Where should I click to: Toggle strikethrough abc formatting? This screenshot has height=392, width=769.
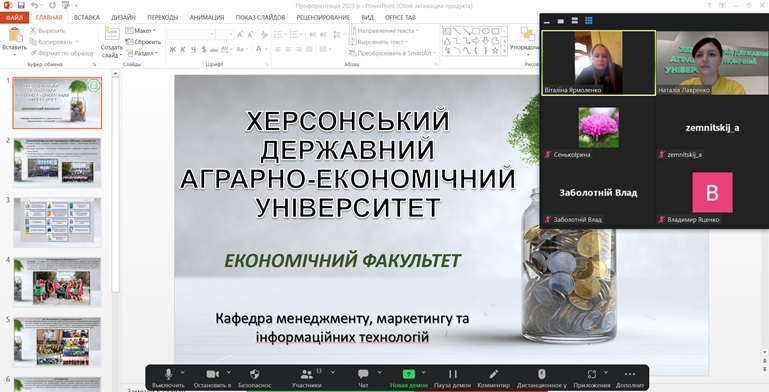pyautogui.click(x=214, y=50)
